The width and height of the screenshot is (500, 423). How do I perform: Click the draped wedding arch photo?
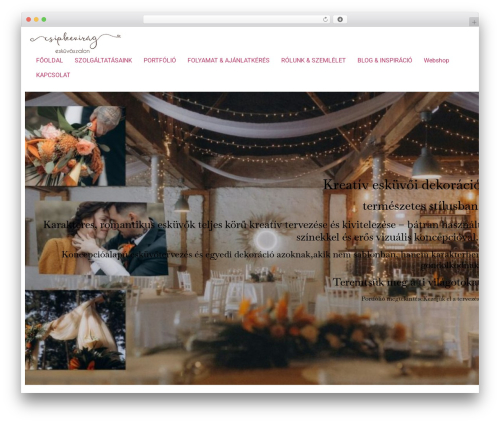(75, 330)
